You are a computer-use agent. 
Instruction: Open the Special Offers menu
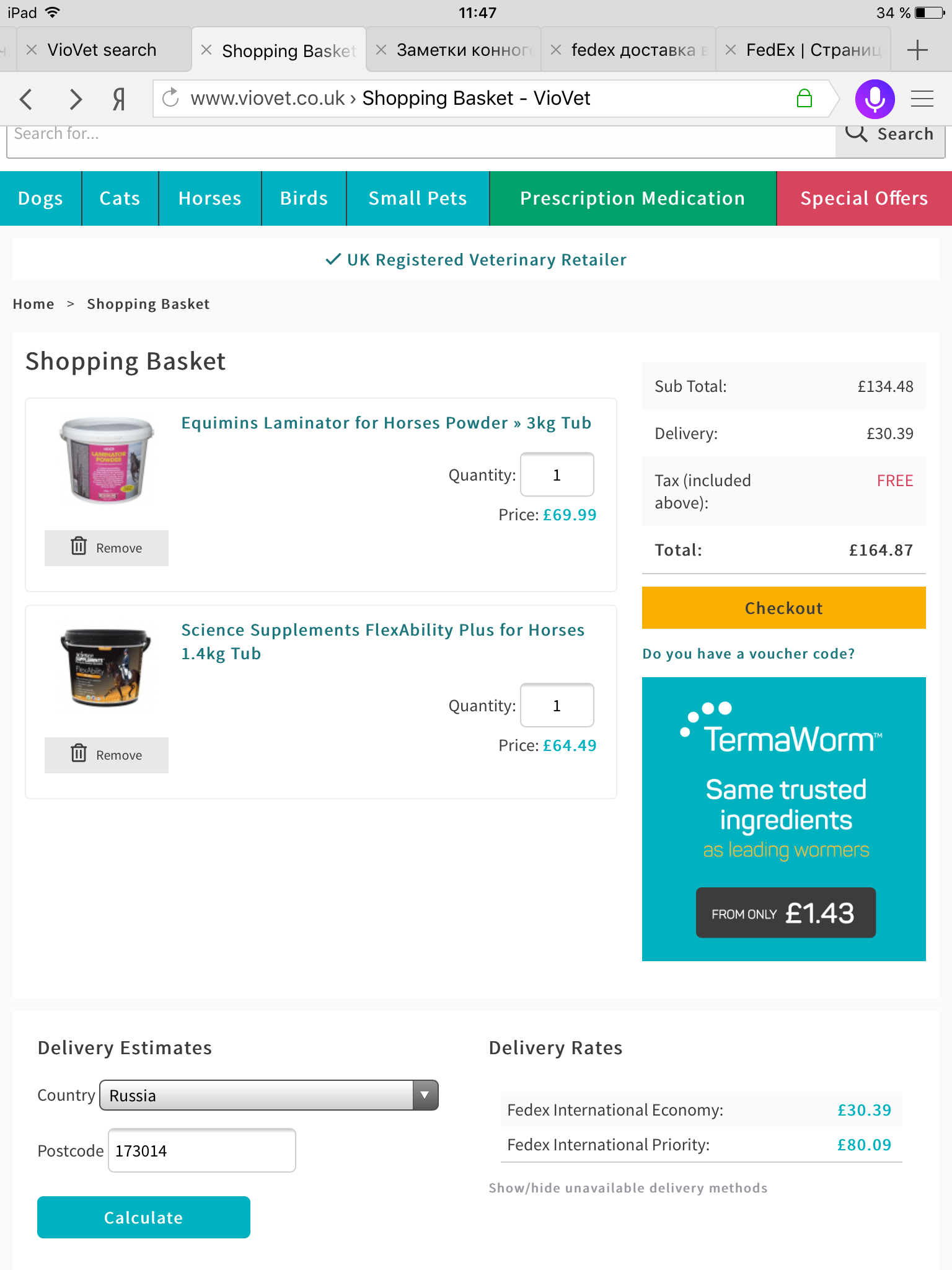(x=863, y=198)
